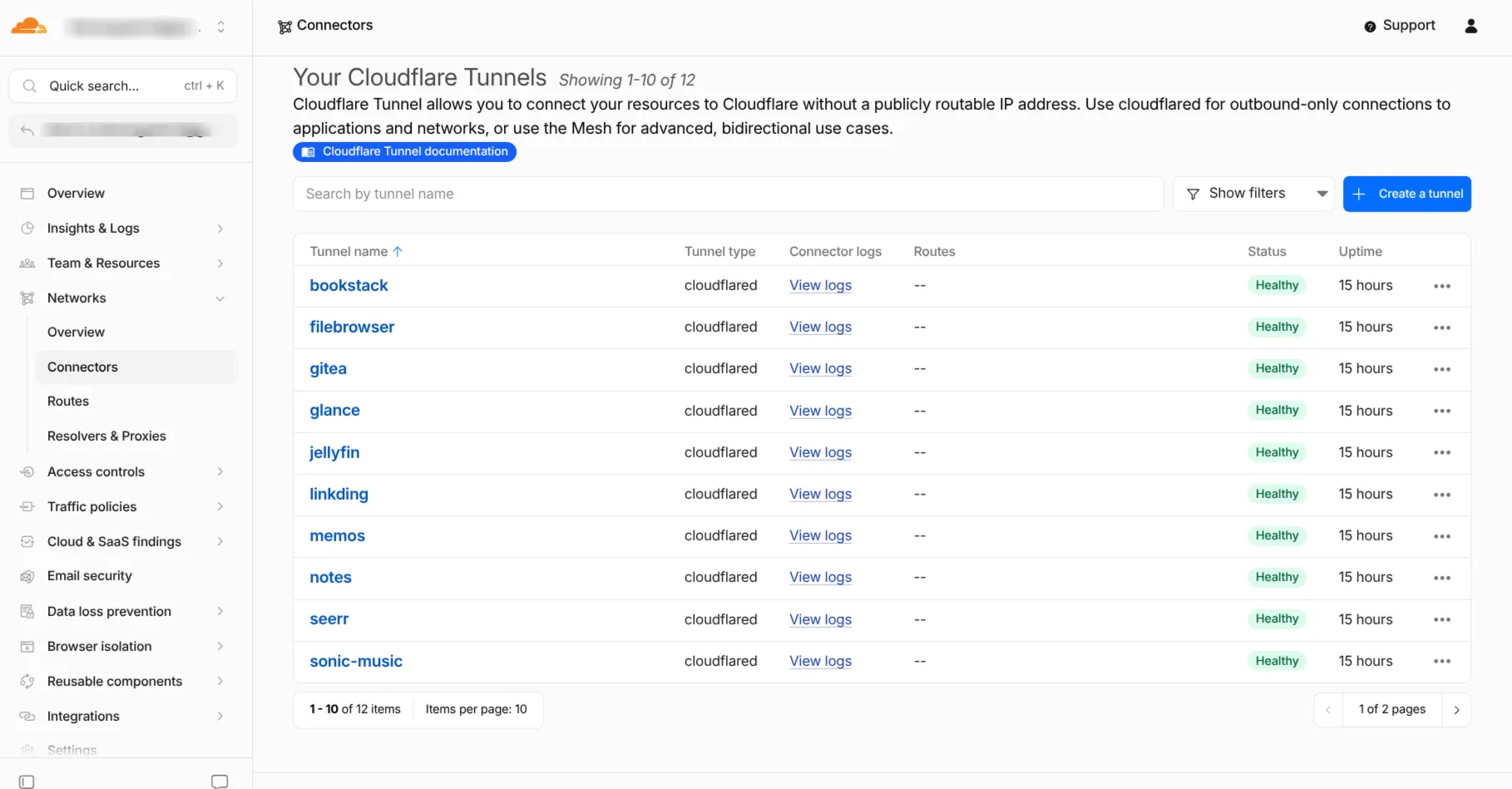Expand Insights & Logs chevron
This screenshot has height=789, width=1512.
[220, 229]
